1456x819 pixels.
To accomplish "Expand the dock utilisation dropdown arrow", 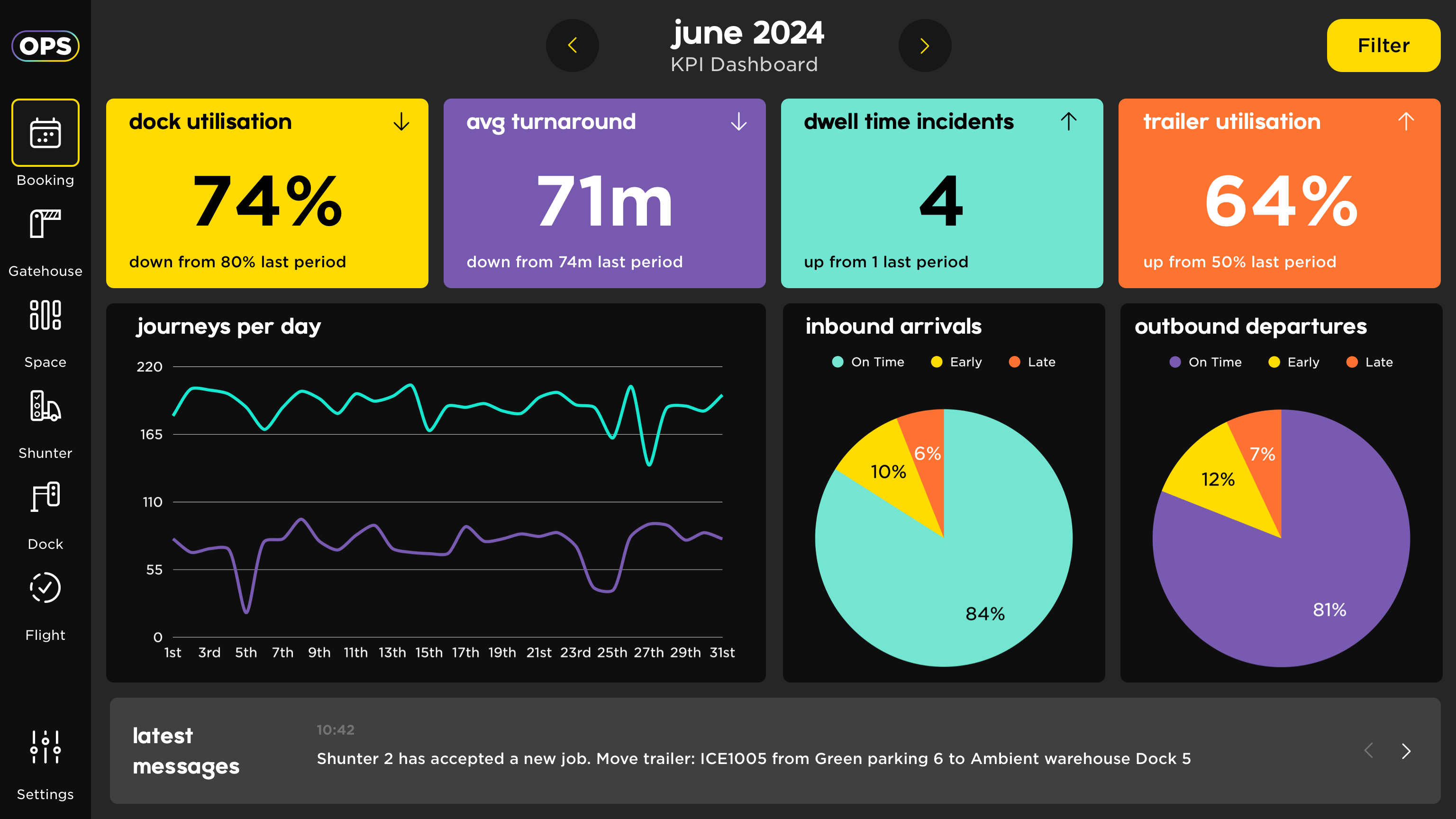I will pyautogui.click(x=400, y=122).
